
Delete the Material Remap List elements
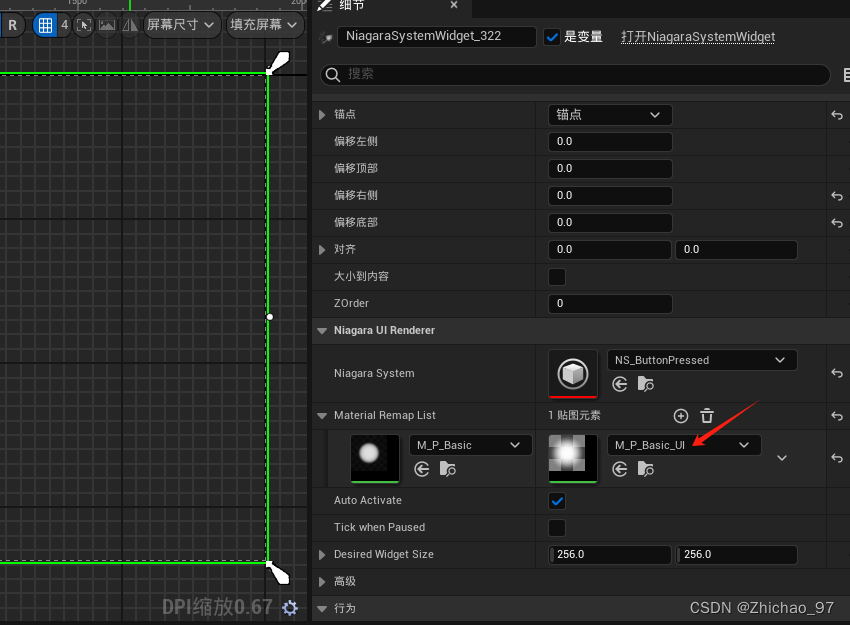coord(706,416)
